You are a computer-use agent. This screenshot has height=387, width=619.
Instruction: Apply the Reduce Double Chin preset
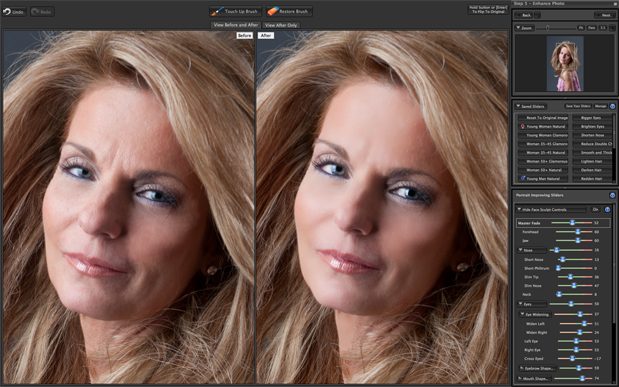[591, 144]
